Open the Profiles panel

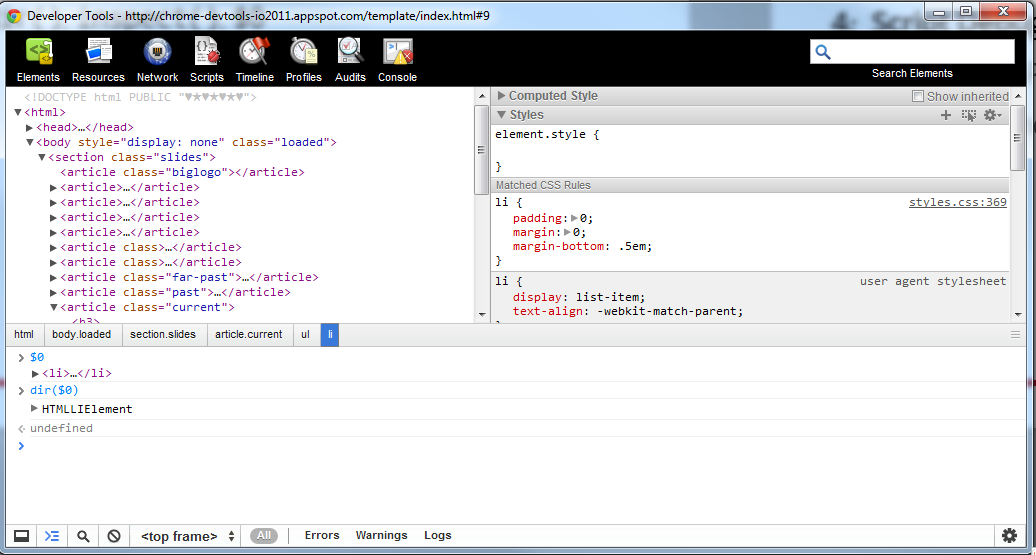pyautogui.click(x=304, y=60)
